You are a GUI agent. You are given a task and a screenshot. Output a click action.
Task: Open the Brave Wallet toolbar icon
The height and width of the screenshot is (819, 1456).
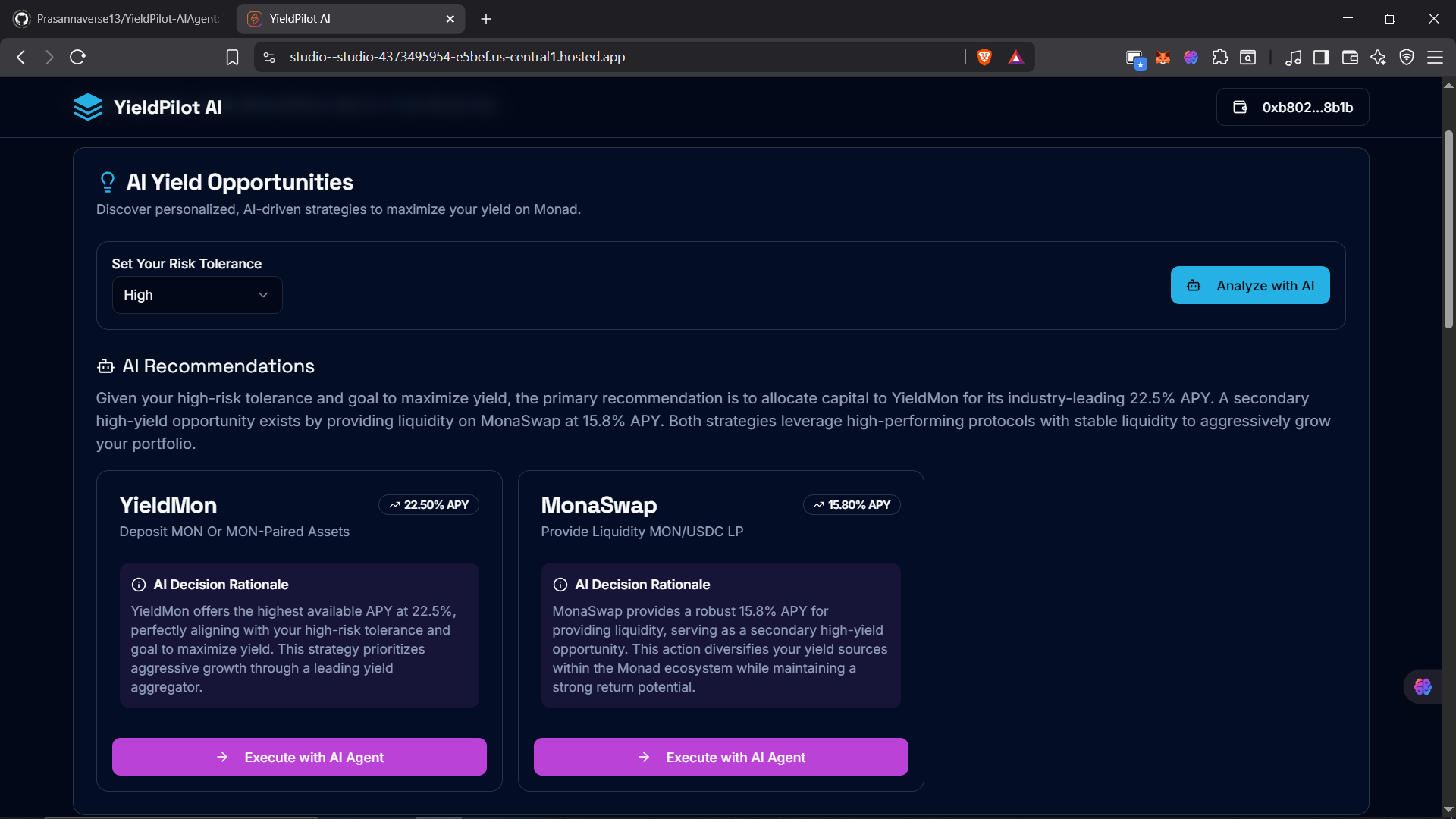(1350, 58)
